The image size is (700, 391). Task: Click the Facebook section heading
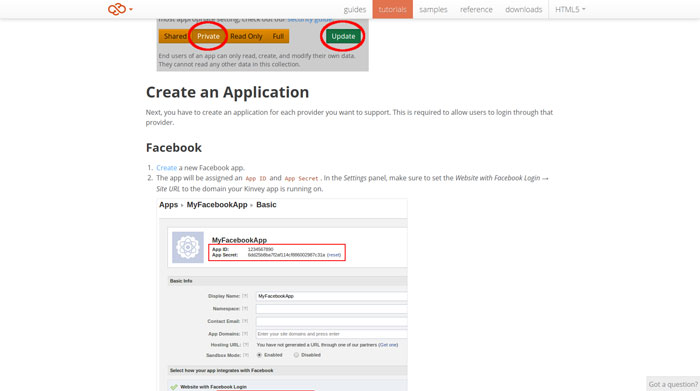(x=174, y=148)
